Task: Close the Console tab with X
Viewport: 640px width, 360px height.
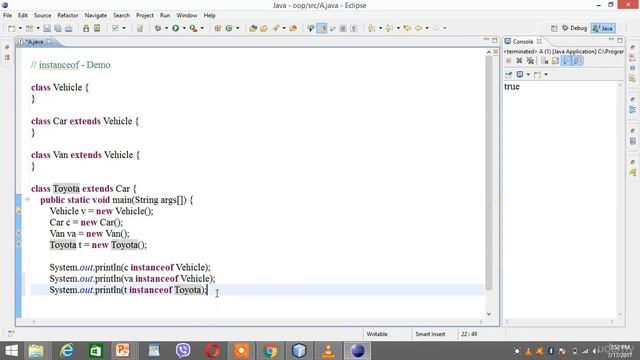Action: [x=539, y=42]
